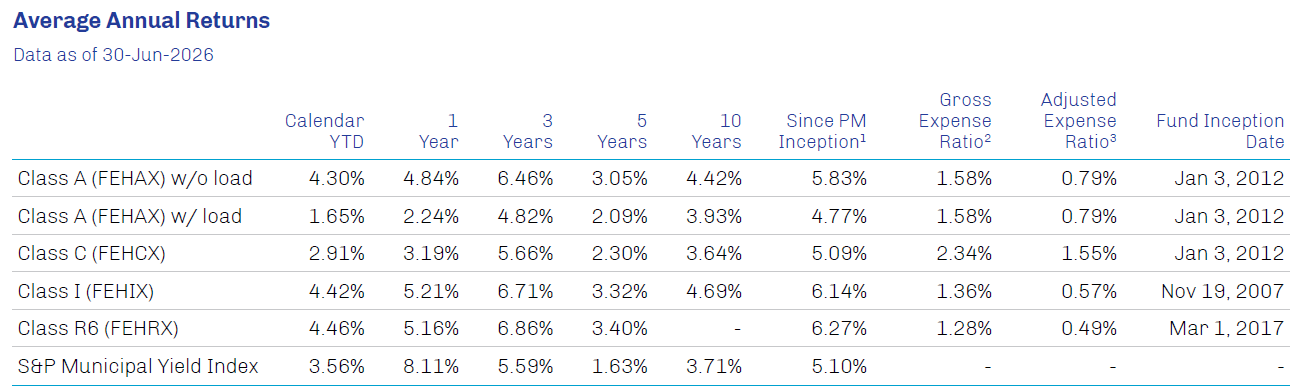
Task: Click the S&P Municipal Yield Index label
Action: click(138, 367)
